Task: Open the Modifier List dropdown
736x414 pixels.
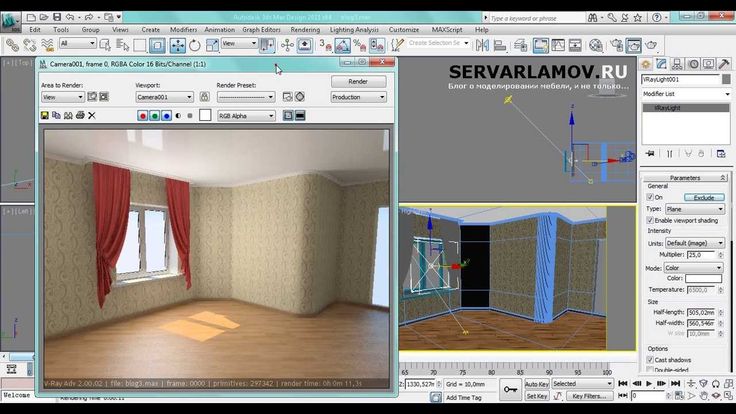Action: (686, 94)
